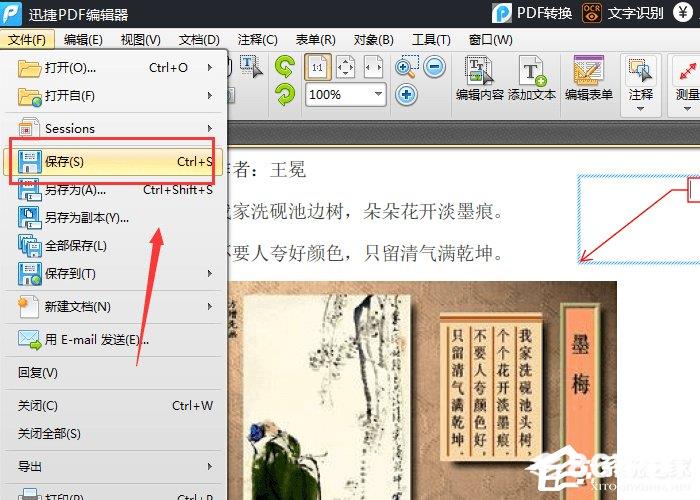Open the 窗口(W) menu
The height and width of the screenshot is (500, 700).
491,40
